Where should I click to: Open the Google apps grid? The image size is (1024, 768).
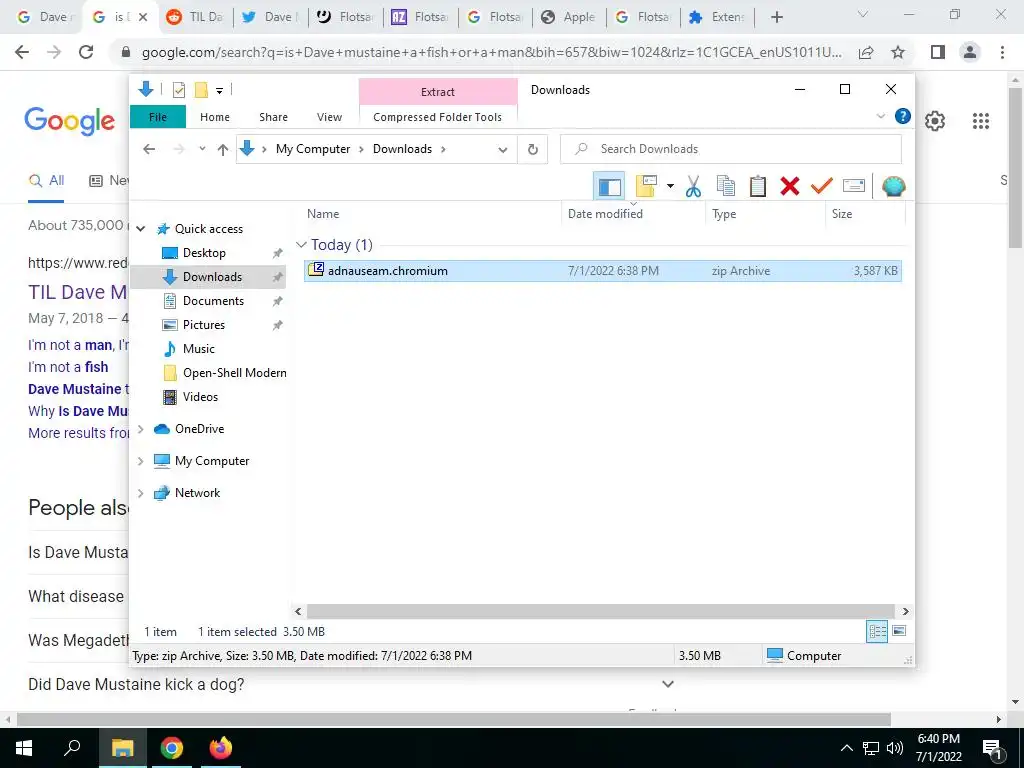(981, 121)
